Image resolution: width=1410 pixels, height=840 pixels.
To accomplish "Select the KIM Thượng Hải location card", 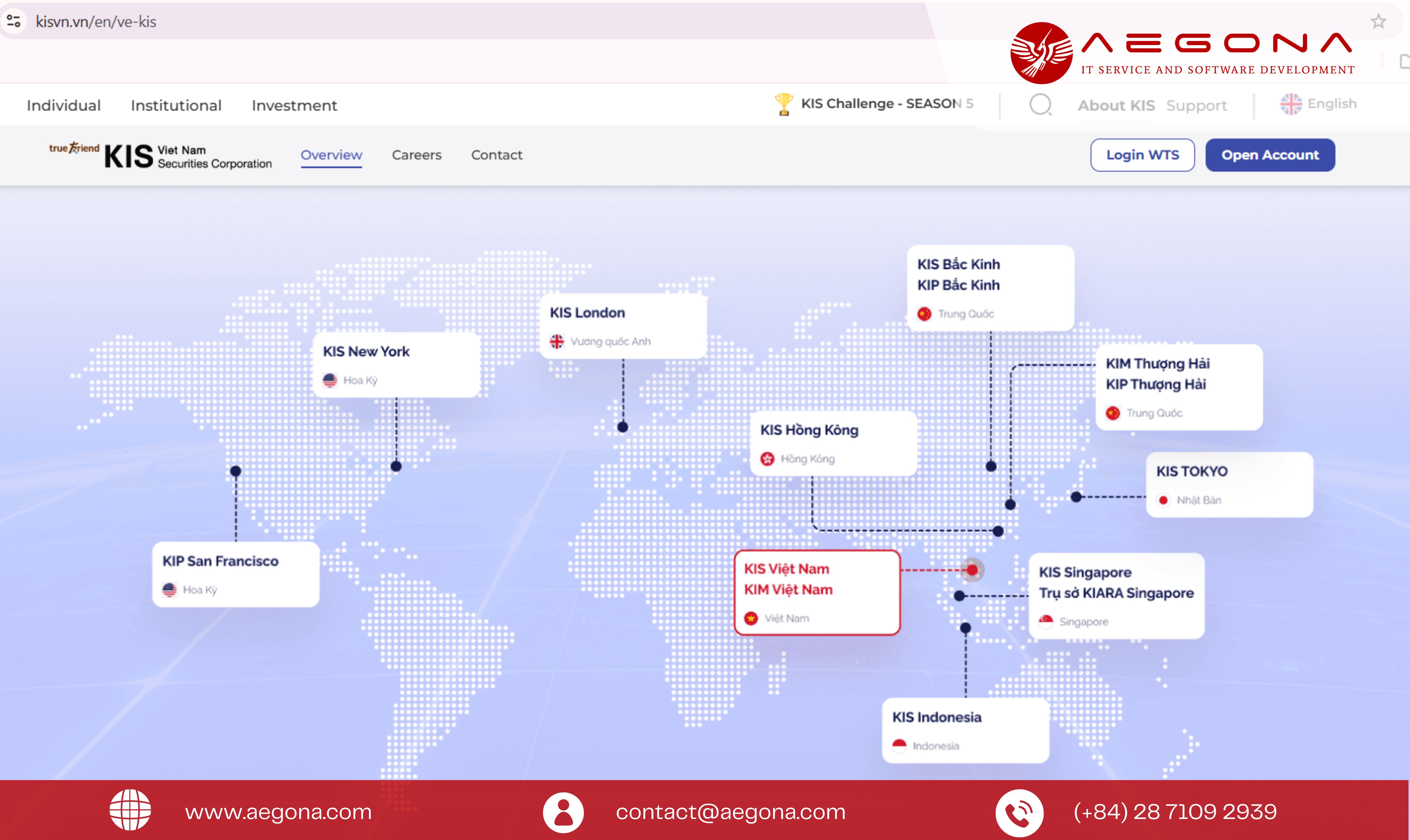I will pos(1179,388).
